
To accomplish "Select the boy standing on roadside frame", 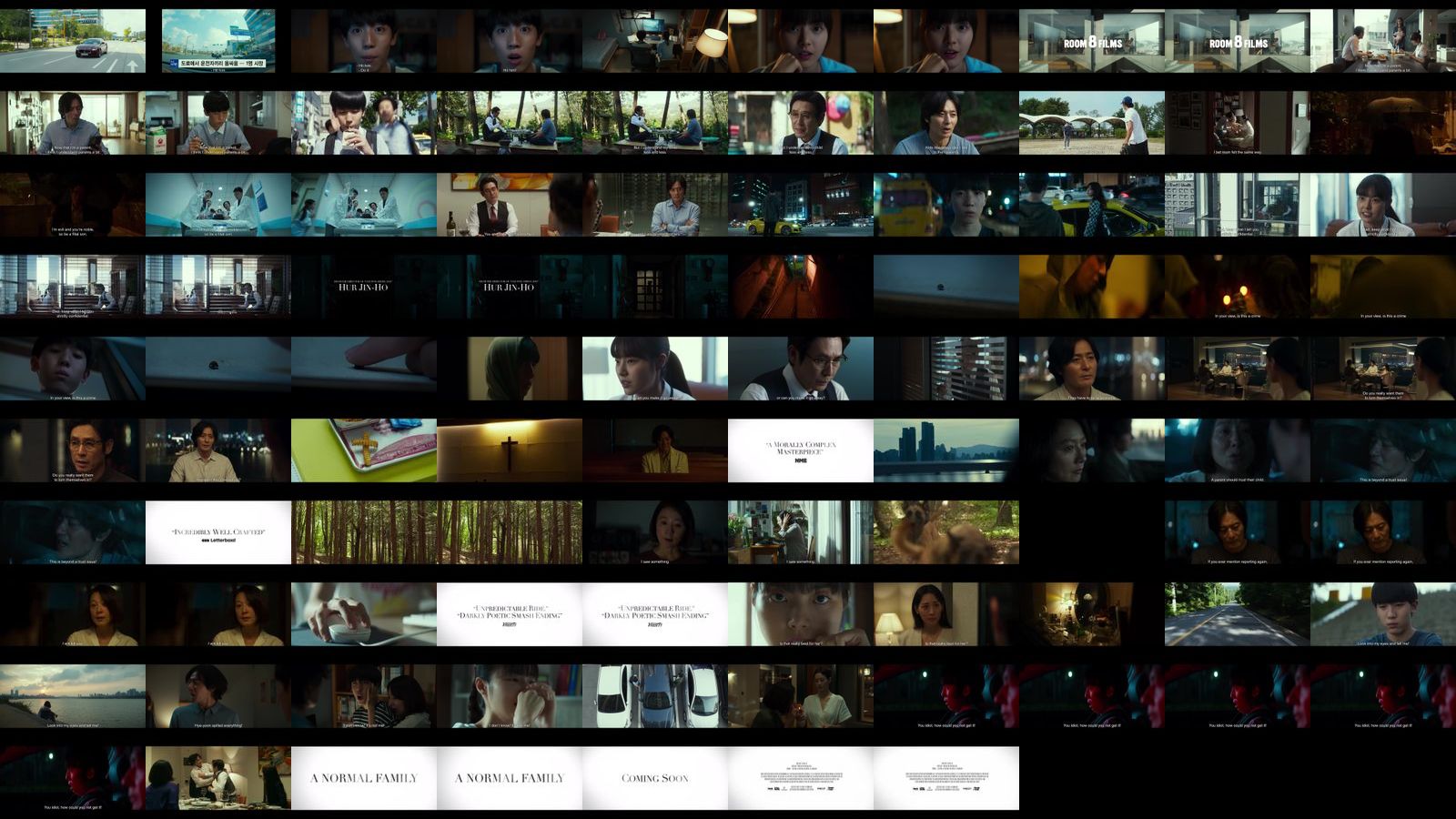I will coord(1383,614).
